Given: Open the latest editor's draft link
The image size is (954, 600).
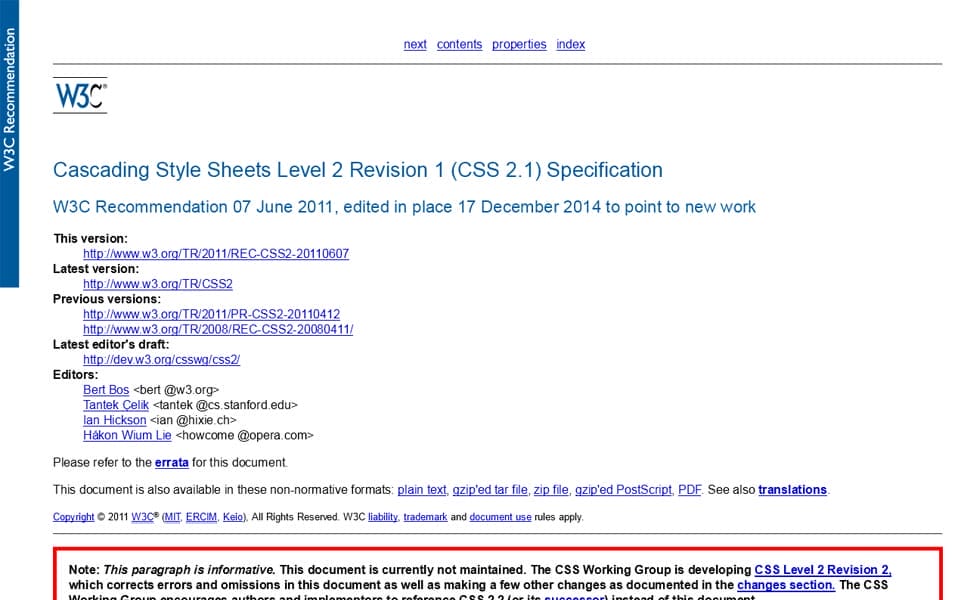Looking at the screenshot, I should [161, 359].
